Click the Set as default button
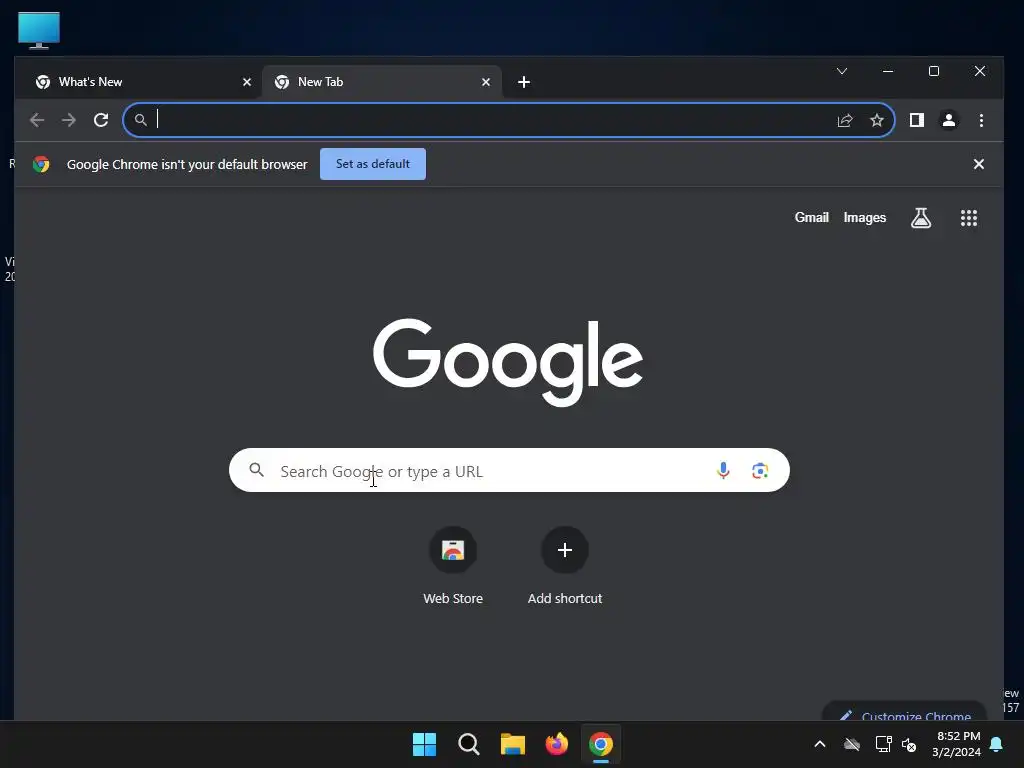 373,164
